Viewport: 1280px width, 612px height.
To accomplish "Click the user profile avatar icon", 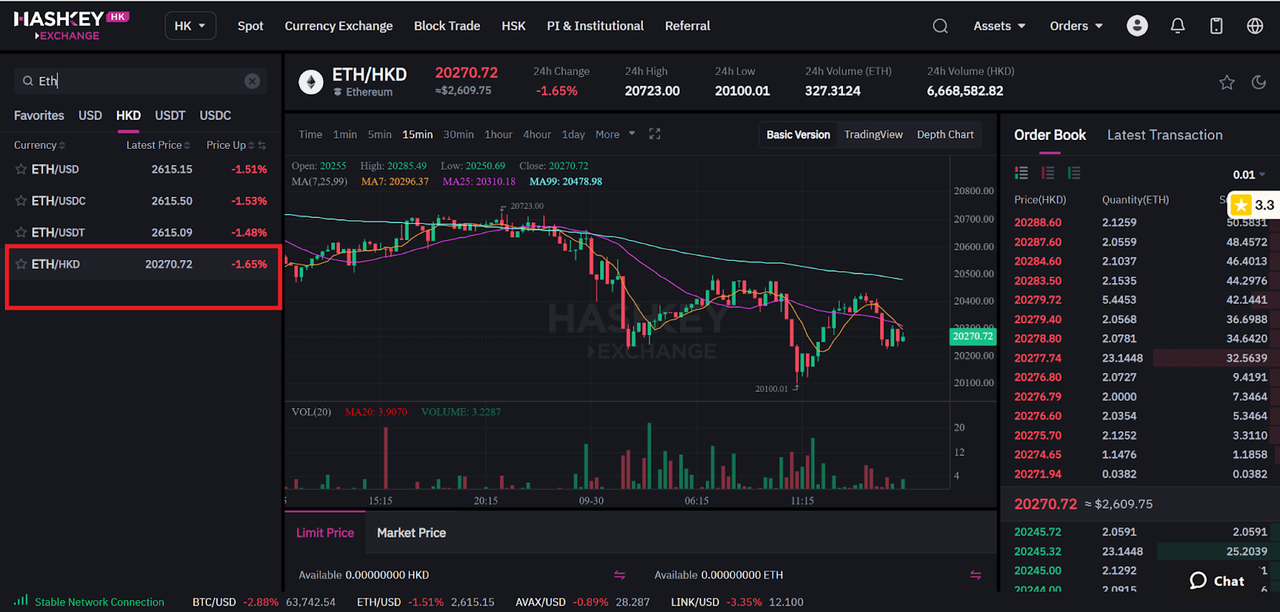I will 1137,26.
